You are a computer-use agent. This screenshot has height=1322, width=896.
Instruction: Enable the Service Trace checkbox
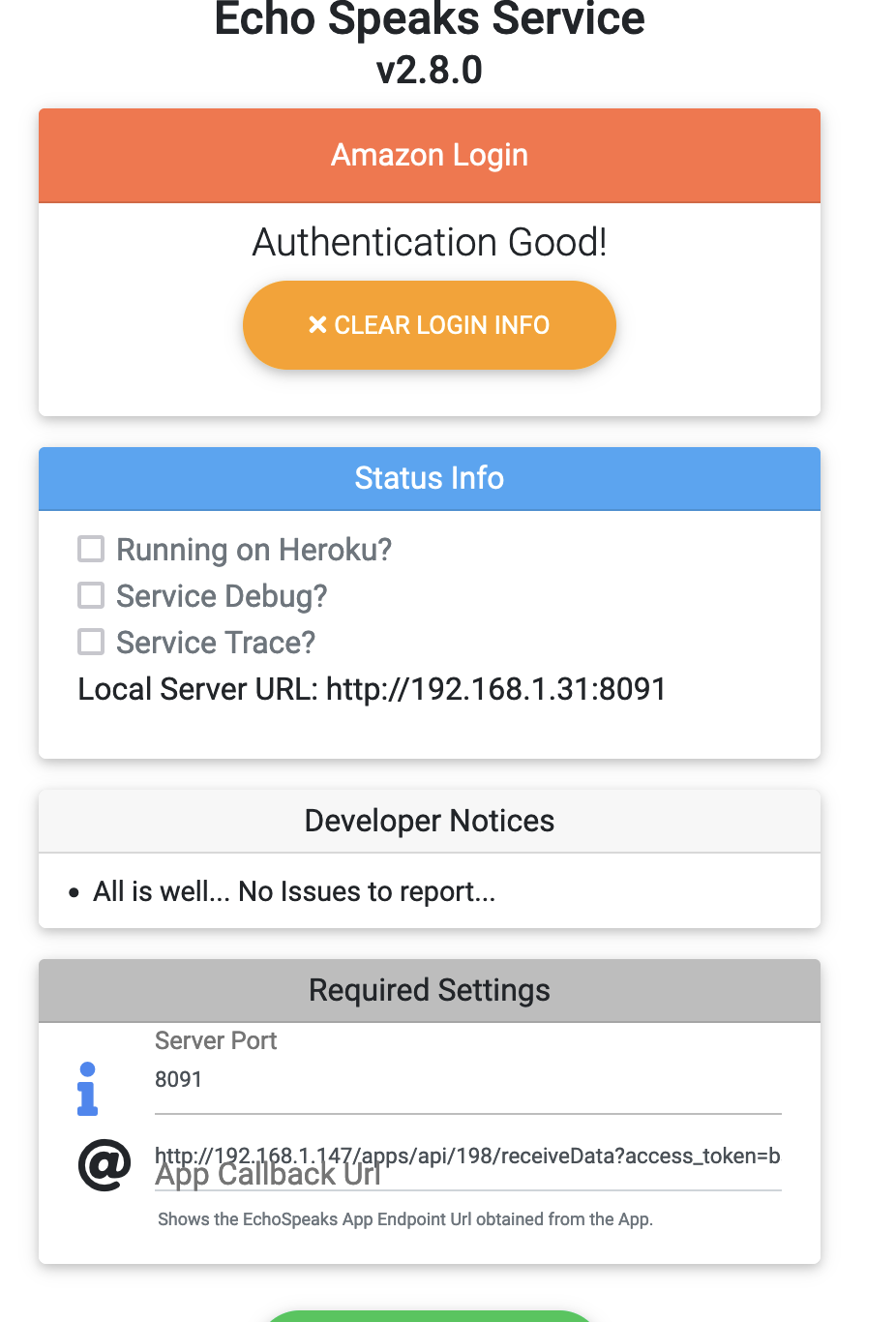[x=91, y=642]
